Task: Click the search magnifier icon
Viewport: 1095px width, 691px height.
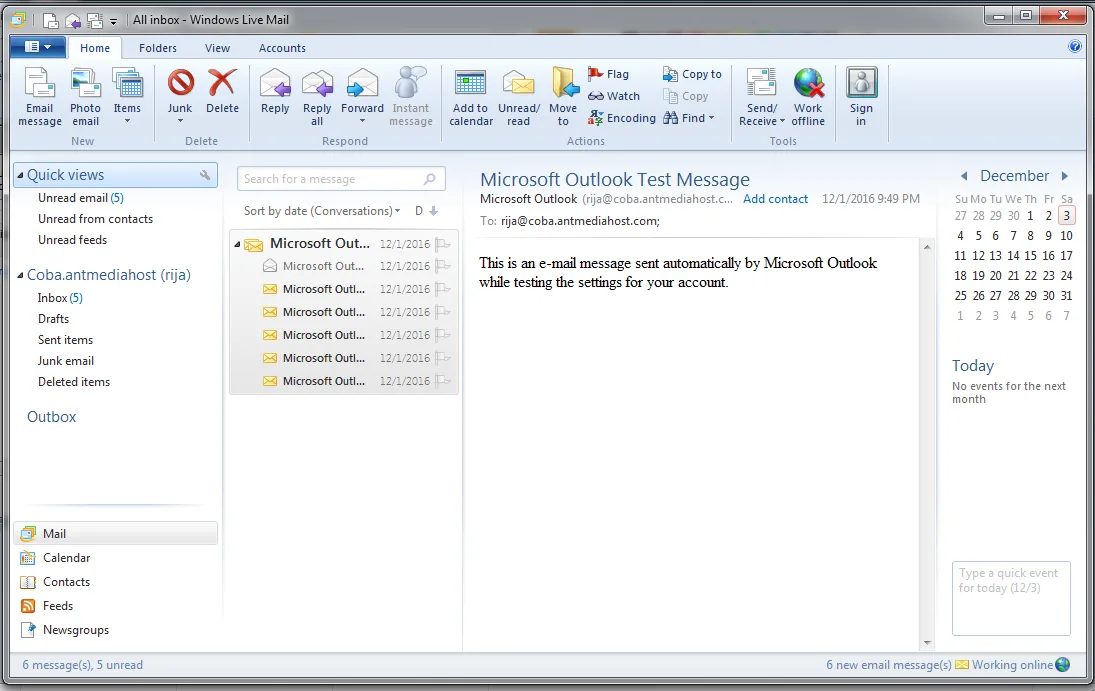Action: click(430, 179)
